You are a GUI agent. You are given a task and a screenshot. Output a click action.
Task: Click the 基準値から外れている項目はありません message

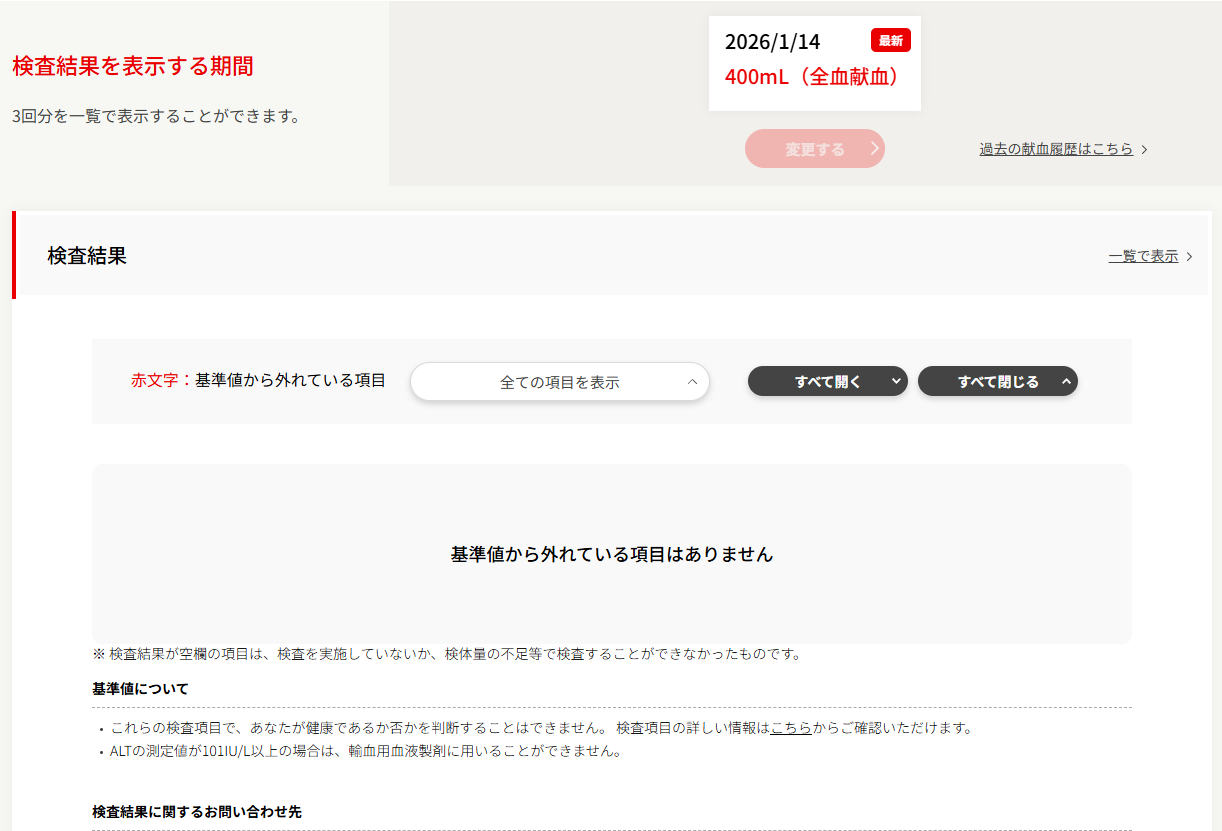(612, 554)
